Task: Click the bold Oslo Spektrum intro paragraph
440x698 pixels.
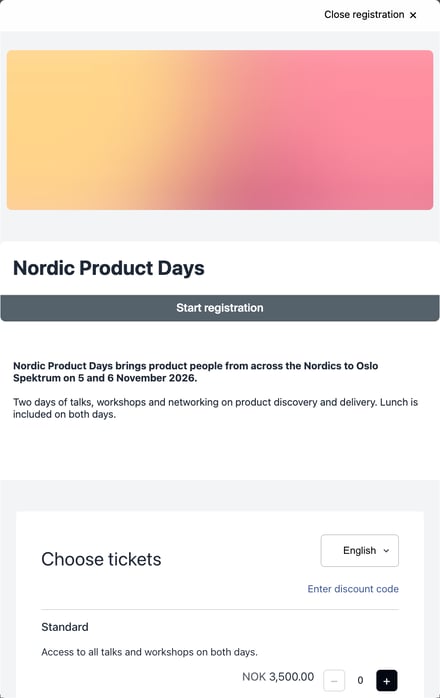Action: (196, 372)
